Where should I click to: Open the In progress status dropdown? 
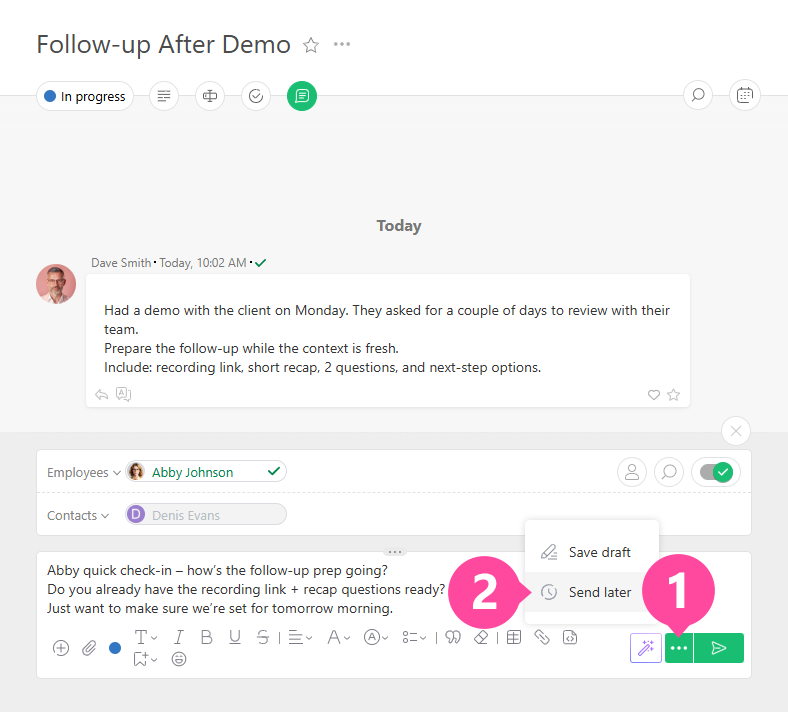[x=86, y=97]
